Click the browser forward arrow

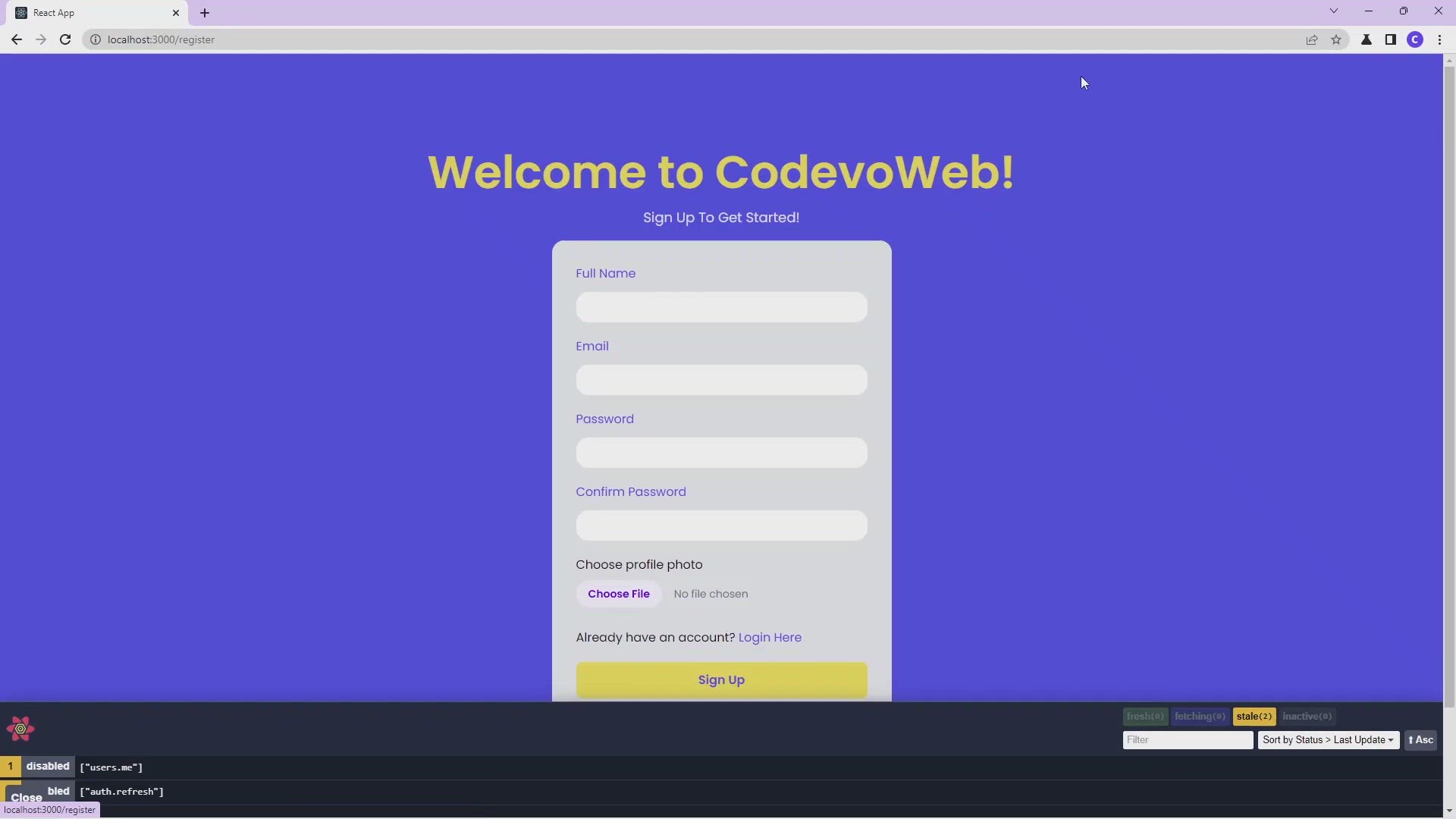tap(41, 39)
